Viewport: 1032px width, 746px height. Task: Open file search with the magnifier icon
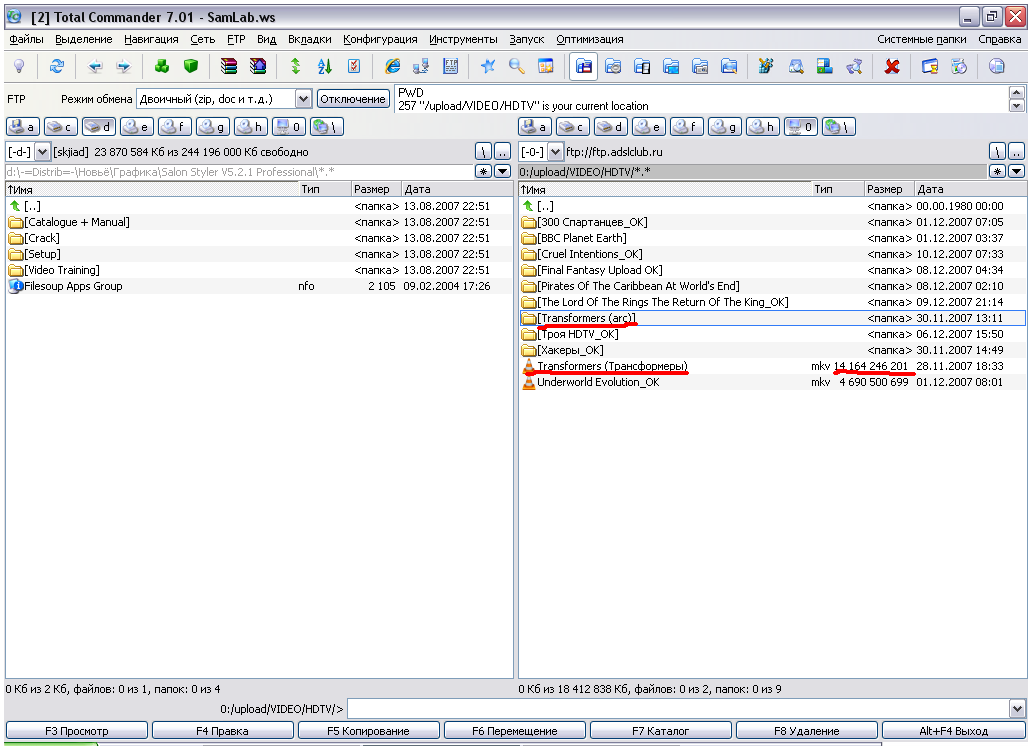pos(517,67)
